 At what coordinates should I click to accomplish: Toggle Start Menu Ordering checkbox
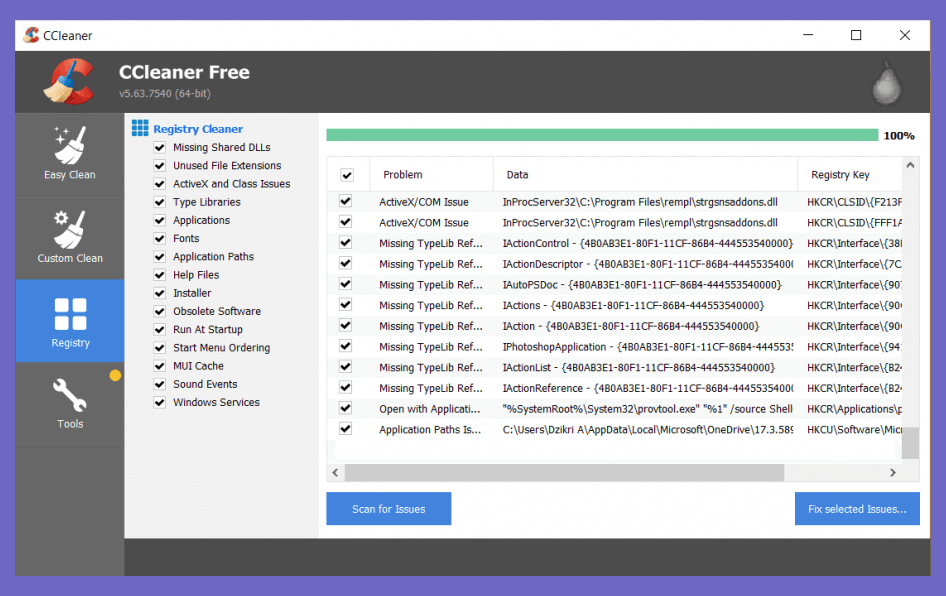(x=160, y=347)
